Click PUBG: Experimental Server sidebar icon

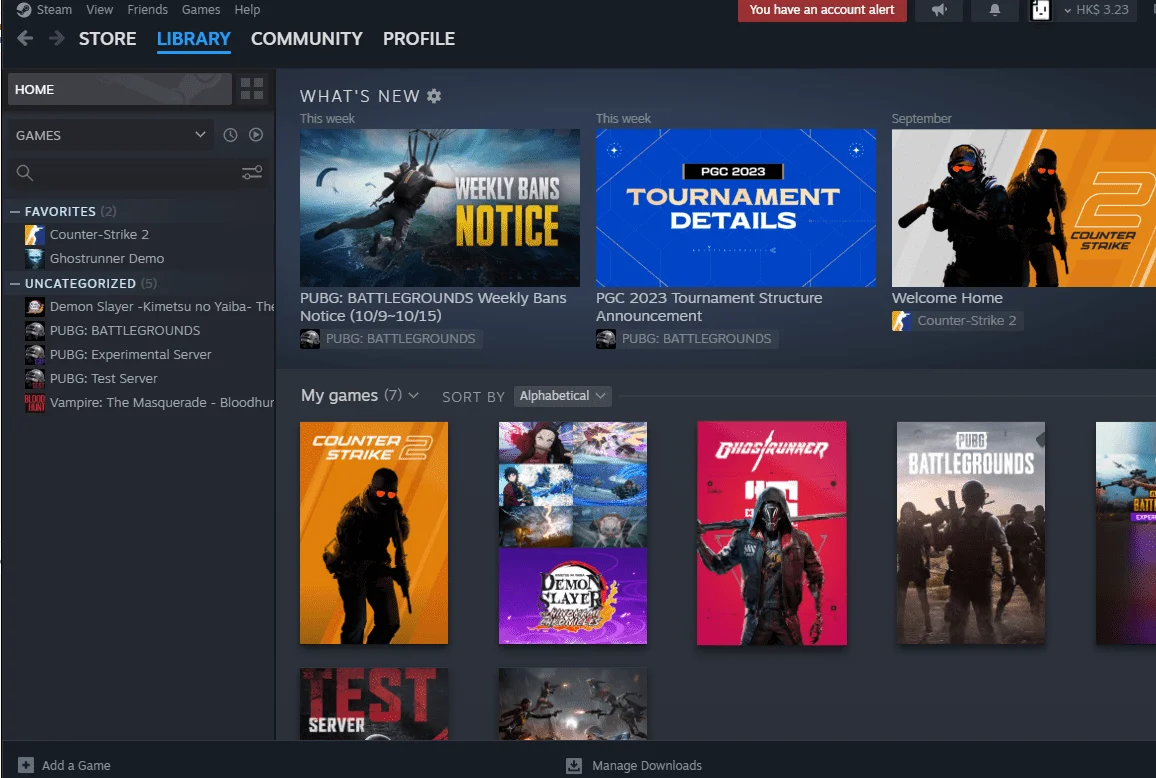[x=35, y=355]
